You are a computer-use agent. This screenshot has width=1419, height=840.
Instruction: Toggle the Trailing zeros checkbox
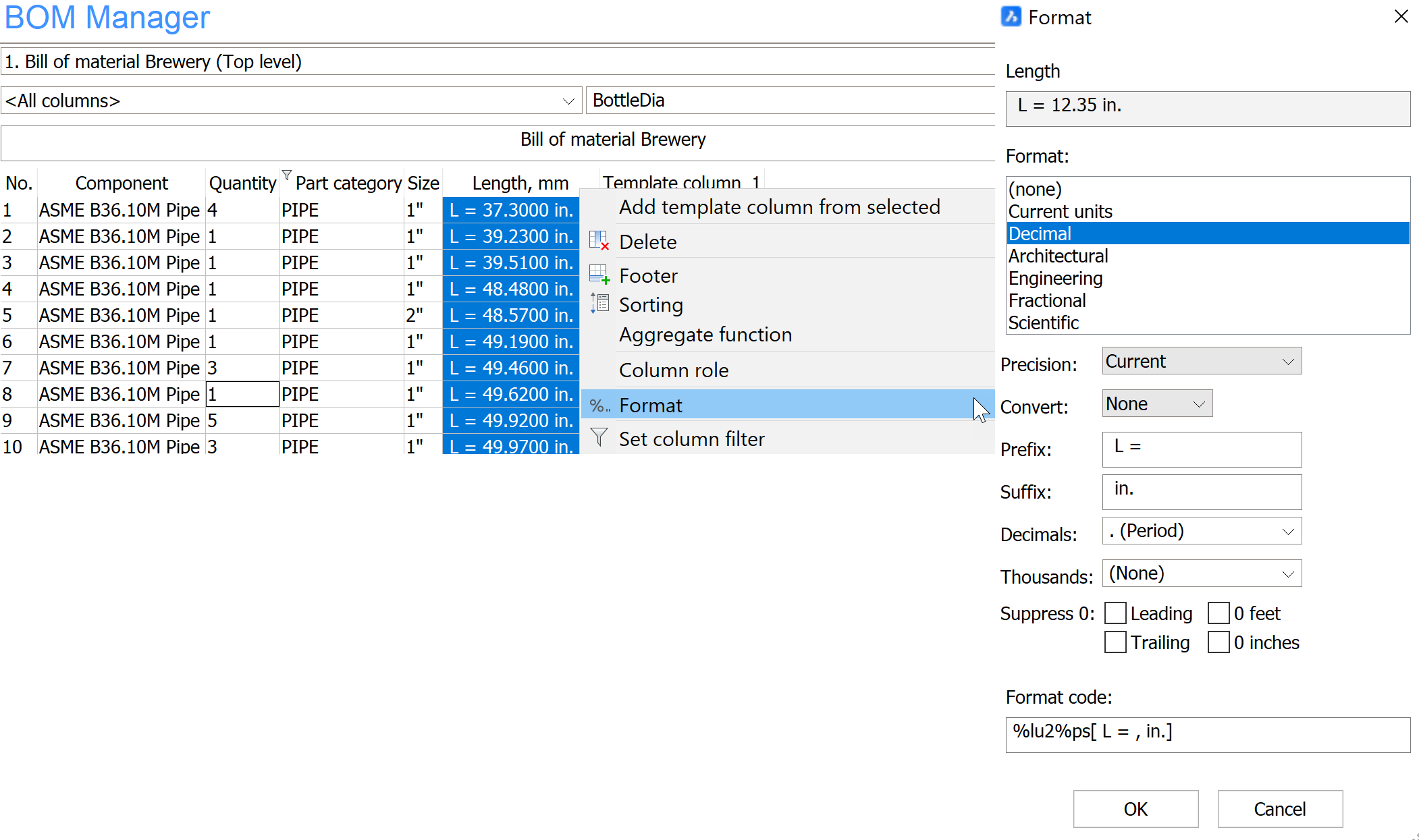[x=1115, y=642]
